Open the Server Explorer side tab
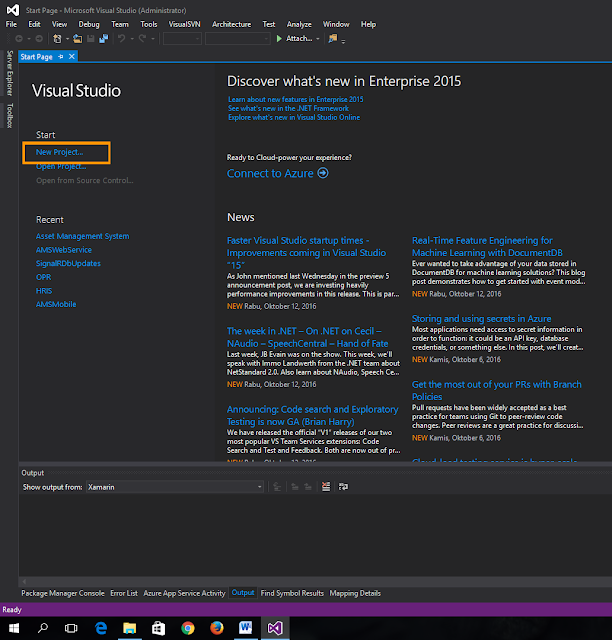This screenshot has height=640, width=612. coord(10,73)
